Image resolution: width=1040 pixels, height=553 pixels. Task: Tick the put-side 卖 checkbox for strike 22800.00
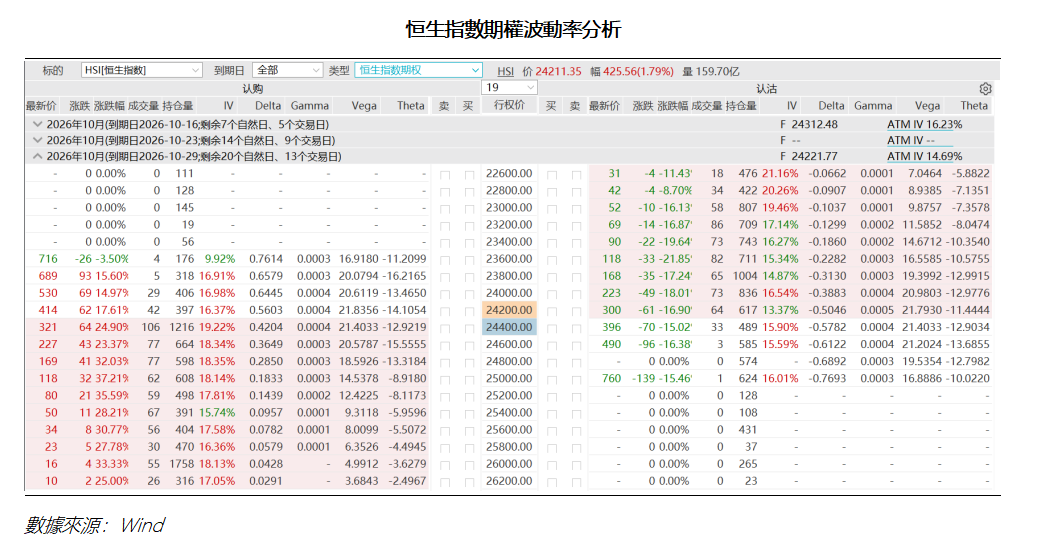click(x=576, y=192)
